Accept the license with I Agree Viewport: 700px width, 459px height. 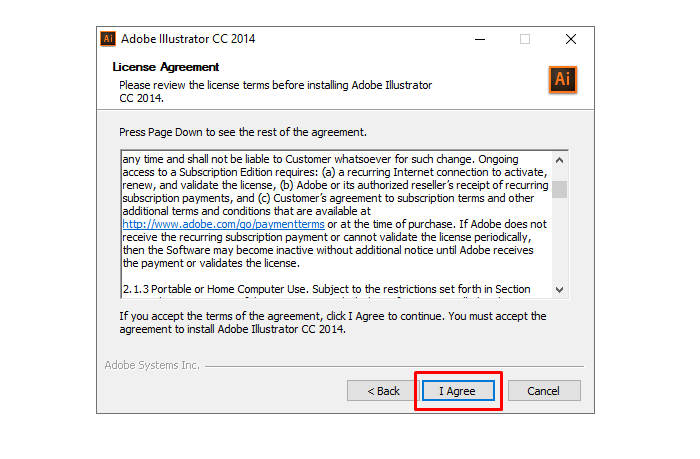[457, 390]
